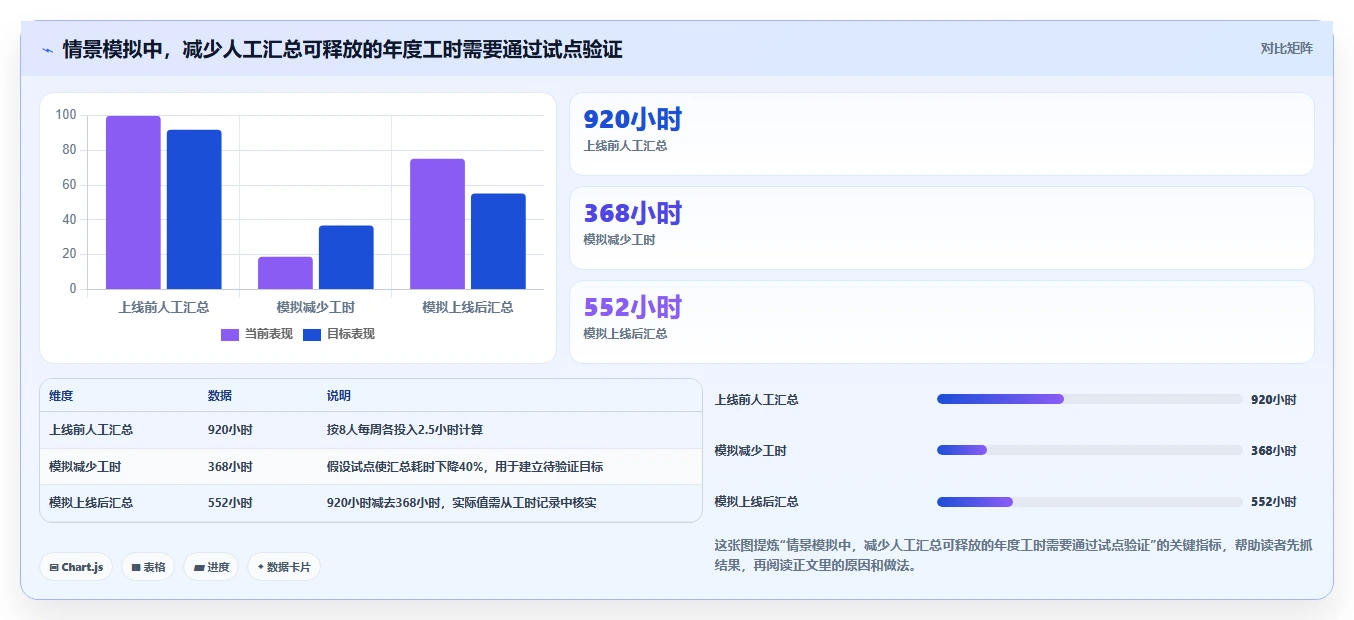Viewport: 1354px width, 620px height.
Task: Click table cell 552小时
Action: coord(230,503)
